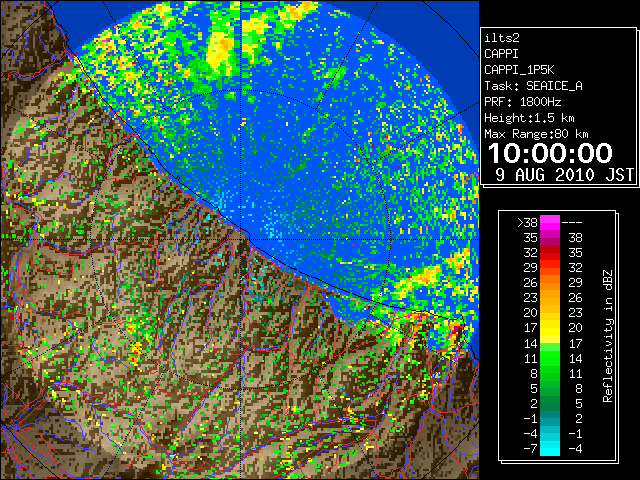Click the 'Task: SEAICE_A' line

tap(533, 86)
